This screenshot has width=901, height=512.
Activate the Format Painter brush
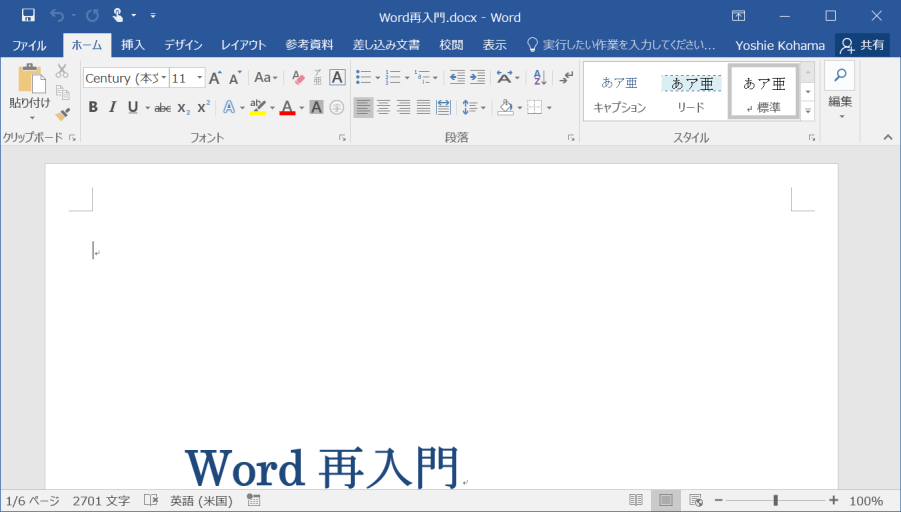coord(62,114)
